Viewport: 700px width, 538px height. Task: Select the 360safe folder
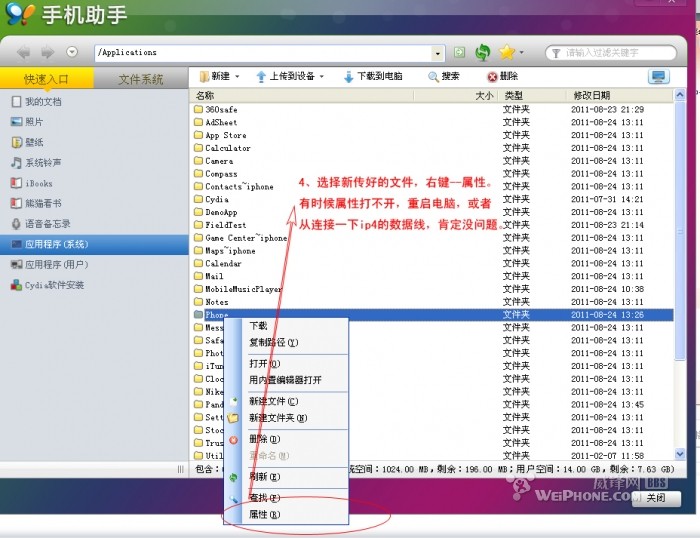click(x=216, y=109)
